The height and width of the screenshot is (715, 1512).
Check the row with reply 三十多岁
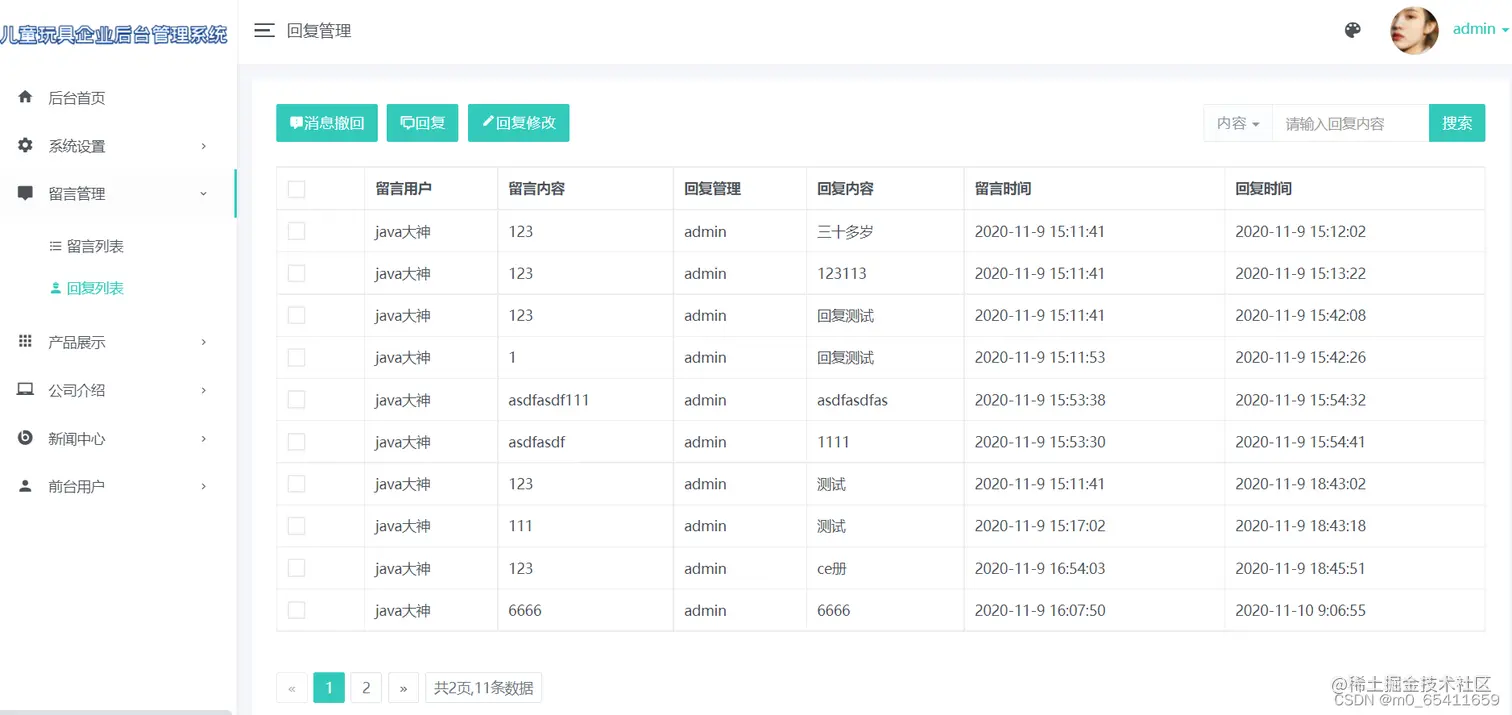click(x=296, y=231)
